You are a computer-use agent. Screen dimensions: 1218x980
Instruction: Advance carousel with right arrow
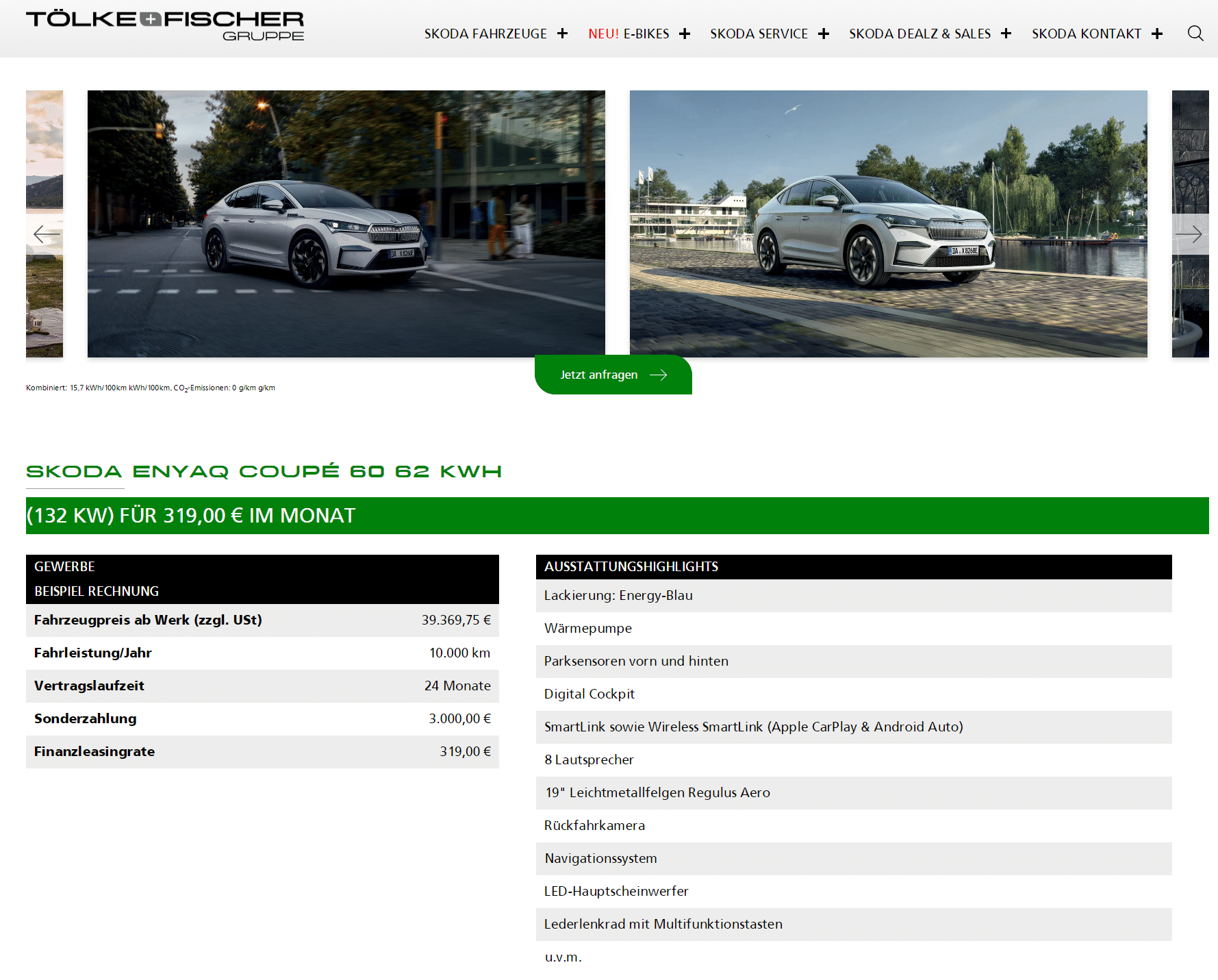pos(1189,234)
